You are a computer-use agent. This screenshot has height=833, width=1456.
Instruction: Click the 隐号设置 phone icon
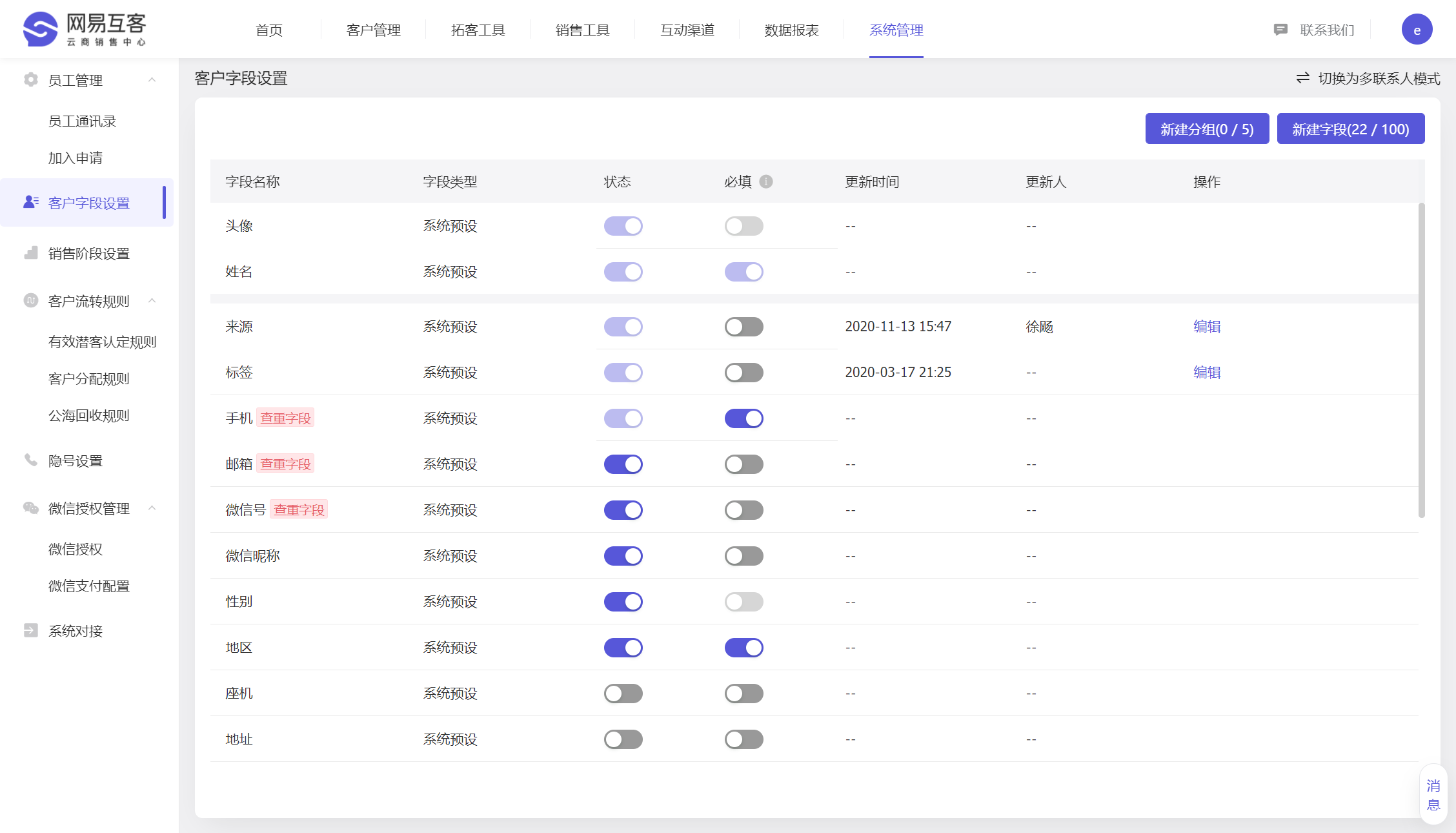coord(30,460)
